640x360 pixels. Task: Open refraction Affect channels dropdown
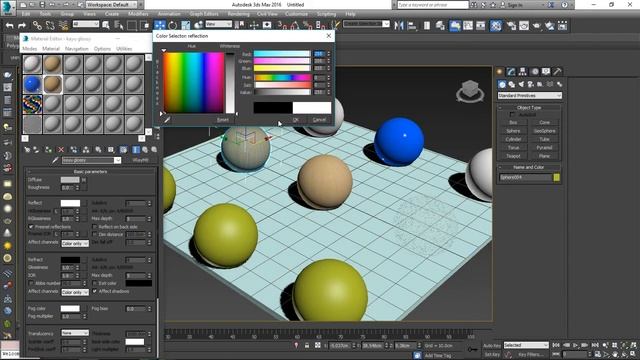[75, 292]
